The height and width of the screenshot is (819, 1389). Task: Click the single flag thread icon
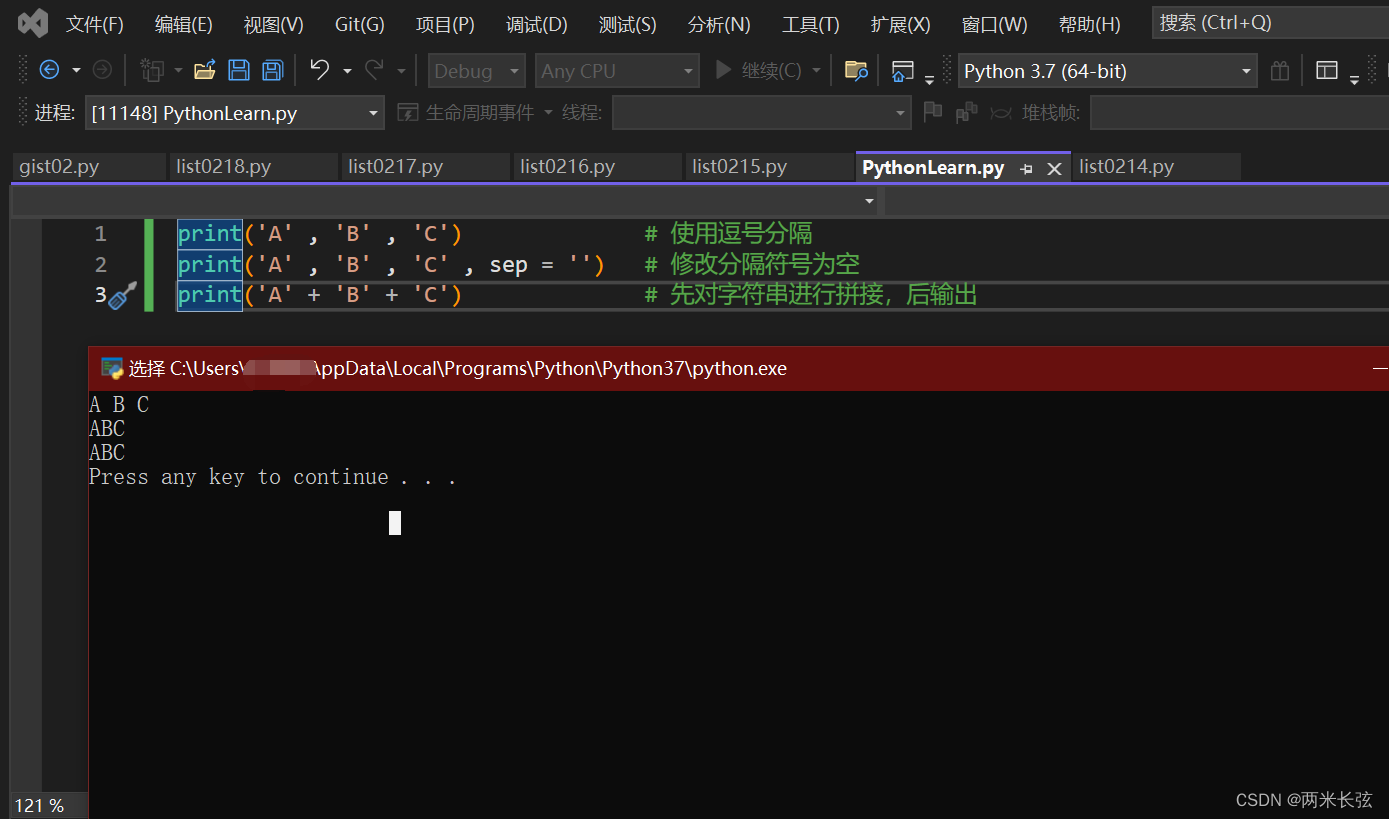(932, 112)
